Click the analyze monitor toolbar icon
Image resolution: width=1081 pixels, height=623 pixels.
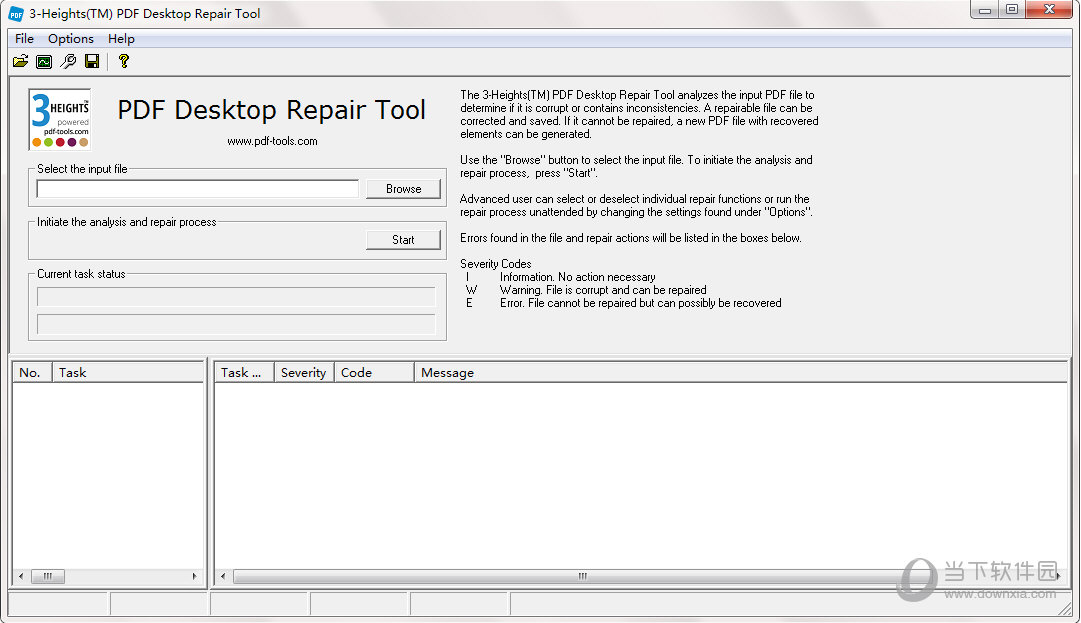coord(44,61)
